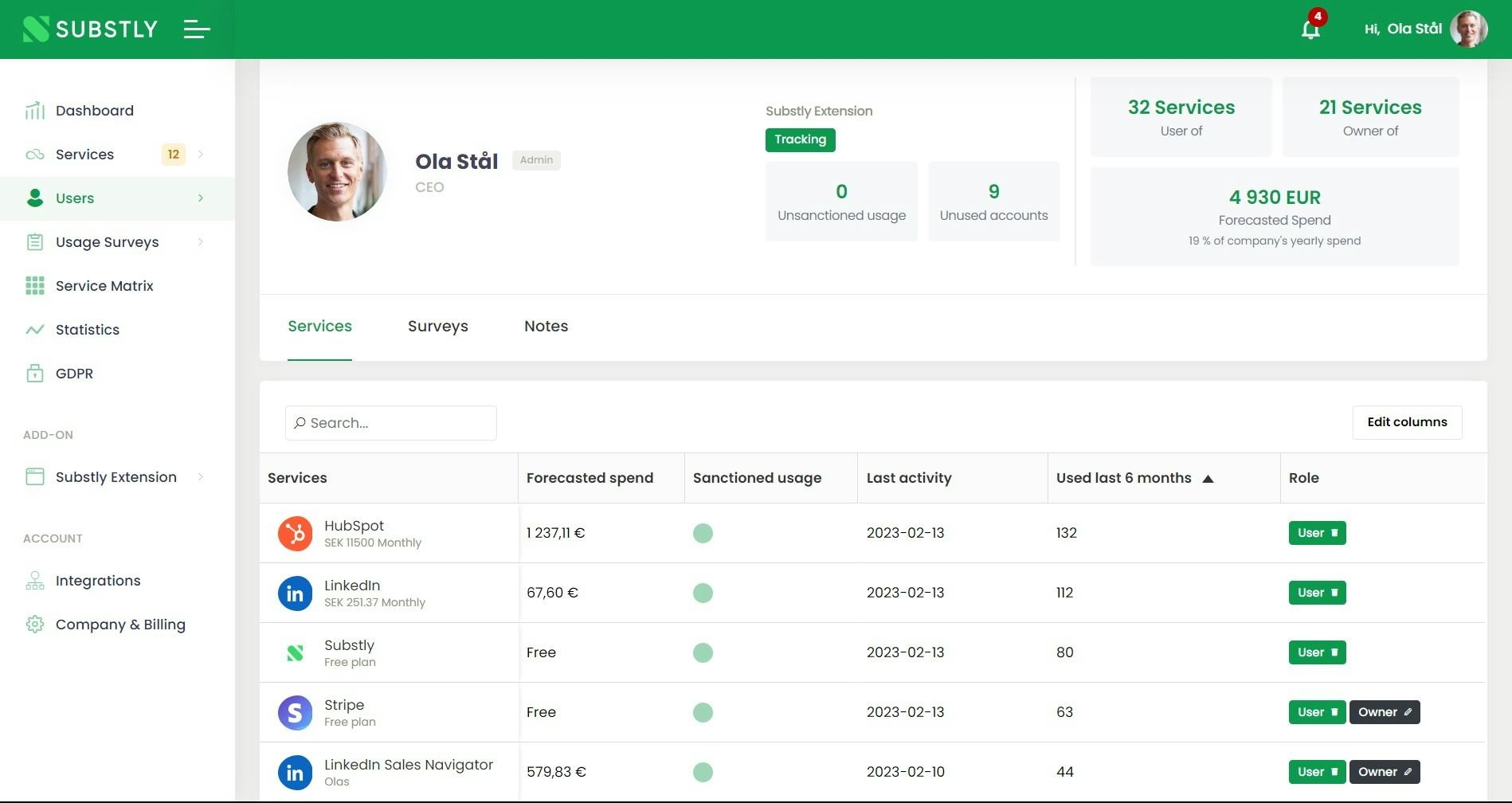Expand the Users sidebar submenu chevron
The height and width of the screenshot is (803, 1512).
point(201,198)
